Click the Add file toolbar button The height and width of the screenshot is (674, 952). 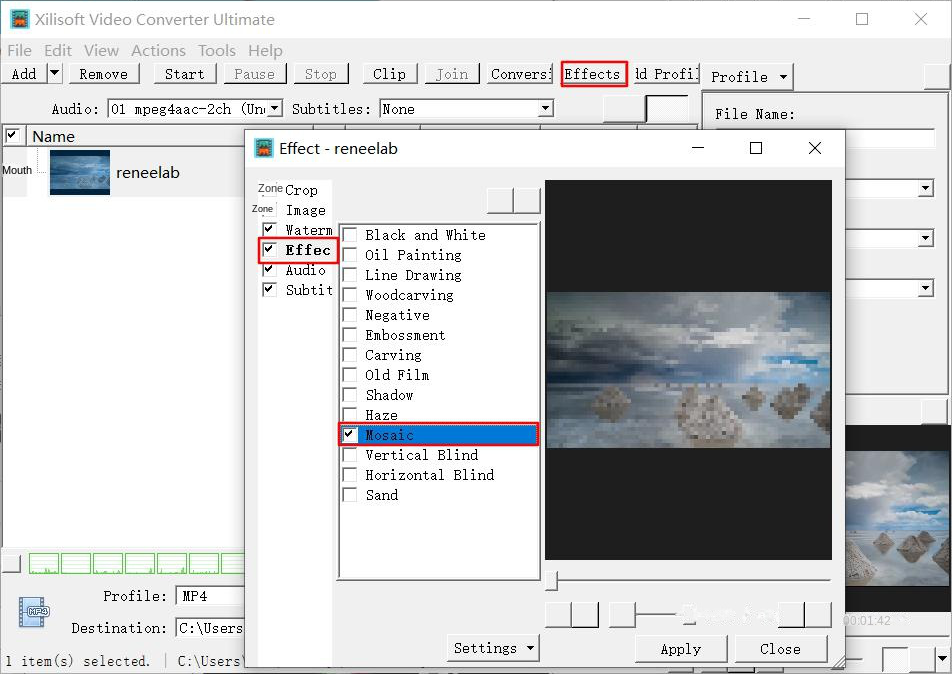tap(24, 74)
